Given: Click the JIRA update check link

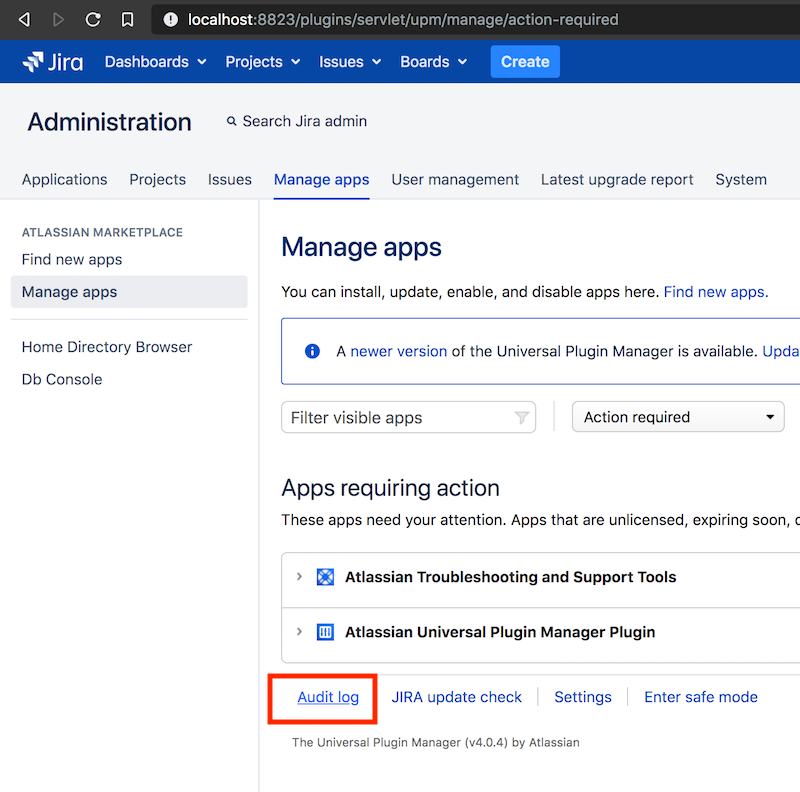Looking at the screenshot, I should 456,697.
